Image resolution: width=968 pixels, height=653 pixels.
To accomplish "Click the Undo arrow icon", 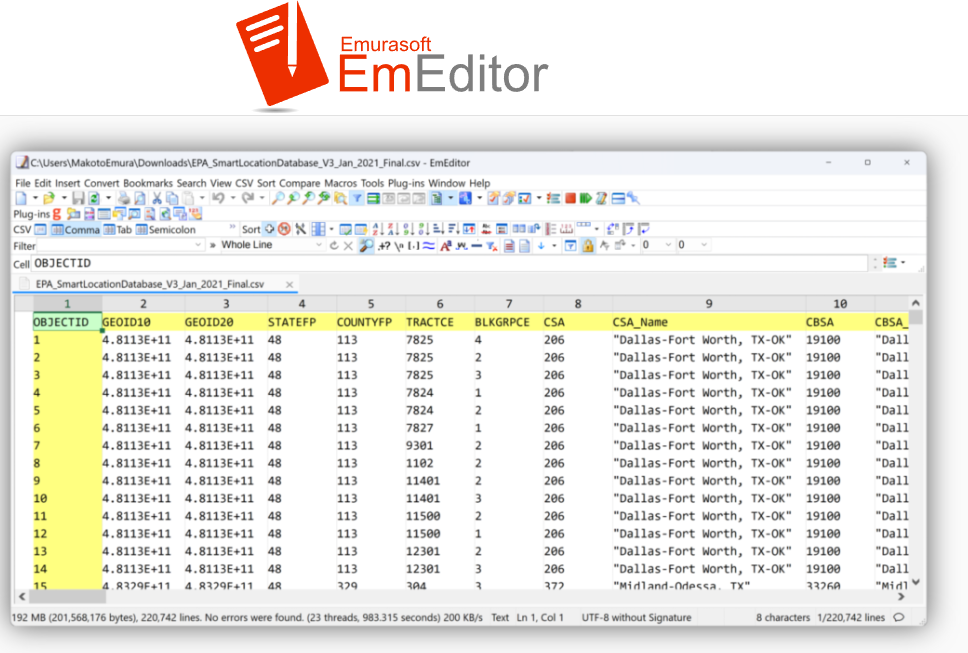I will [x=219, y=198].
